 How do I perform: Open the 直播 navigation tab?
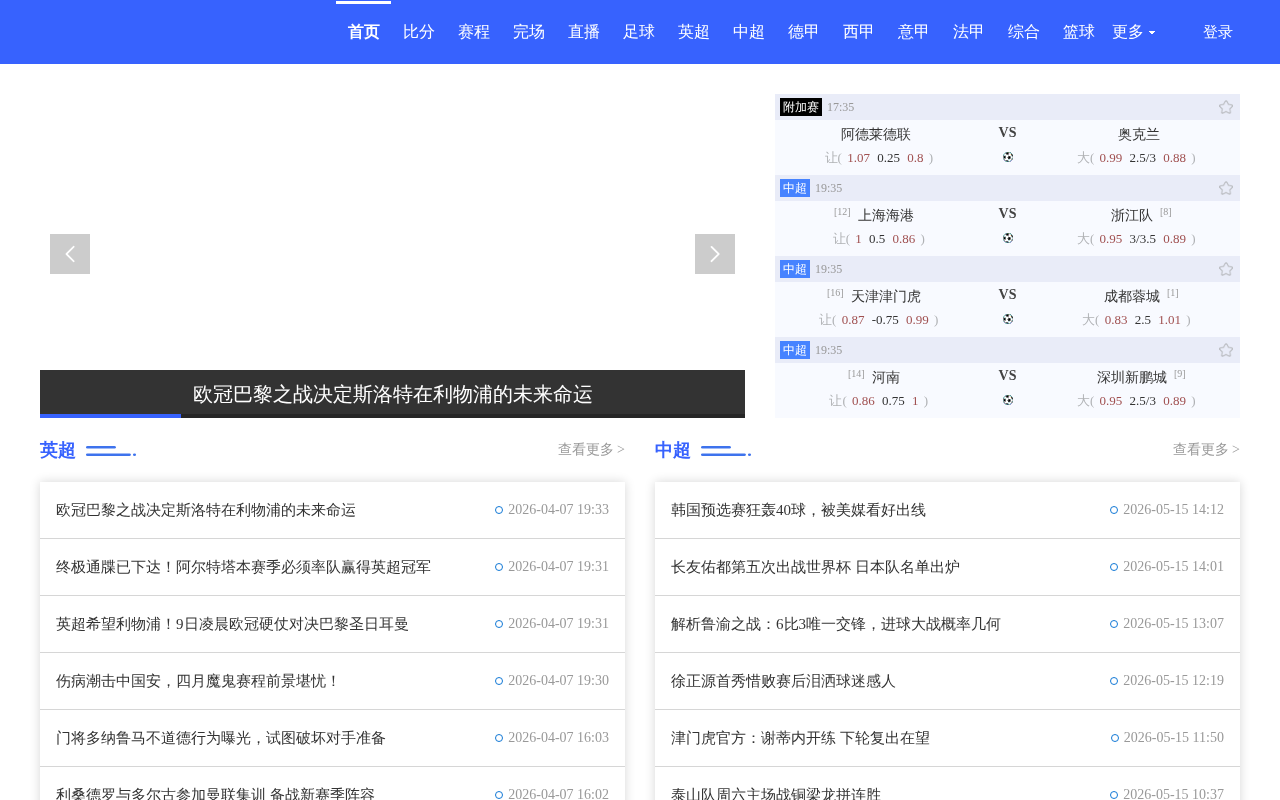[x=584, y=32]
